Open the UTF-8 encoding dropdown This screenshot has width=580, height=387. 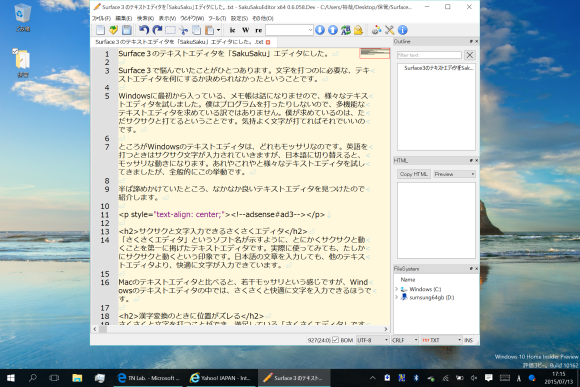[x=372, y=340]
